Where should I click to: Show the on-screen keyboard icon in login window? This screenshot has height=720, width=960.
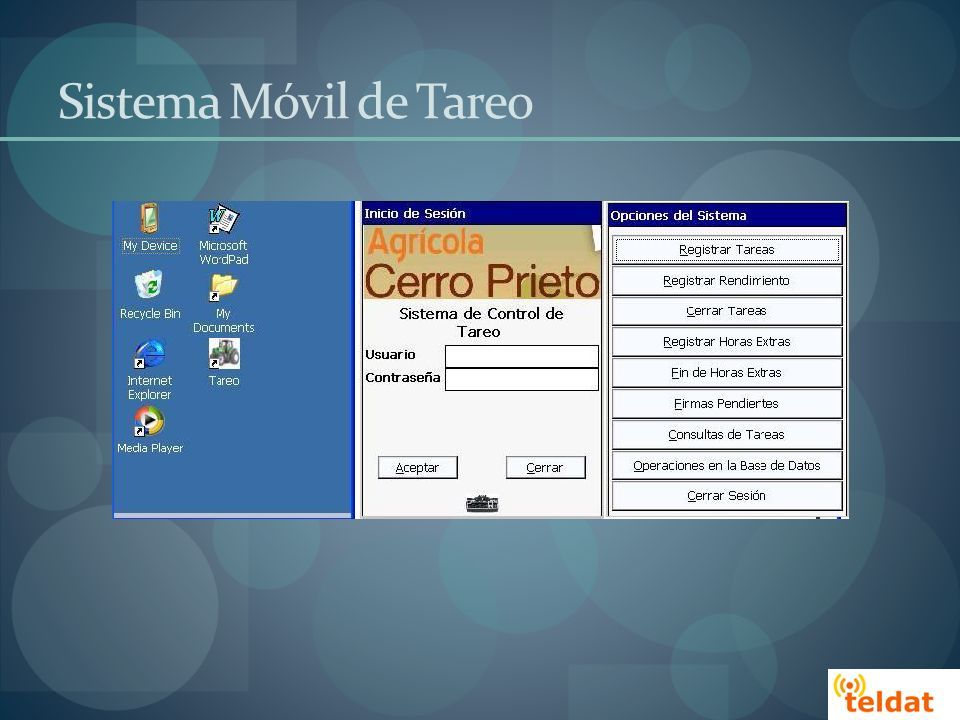pyautogui.click(x=482, y=503)
